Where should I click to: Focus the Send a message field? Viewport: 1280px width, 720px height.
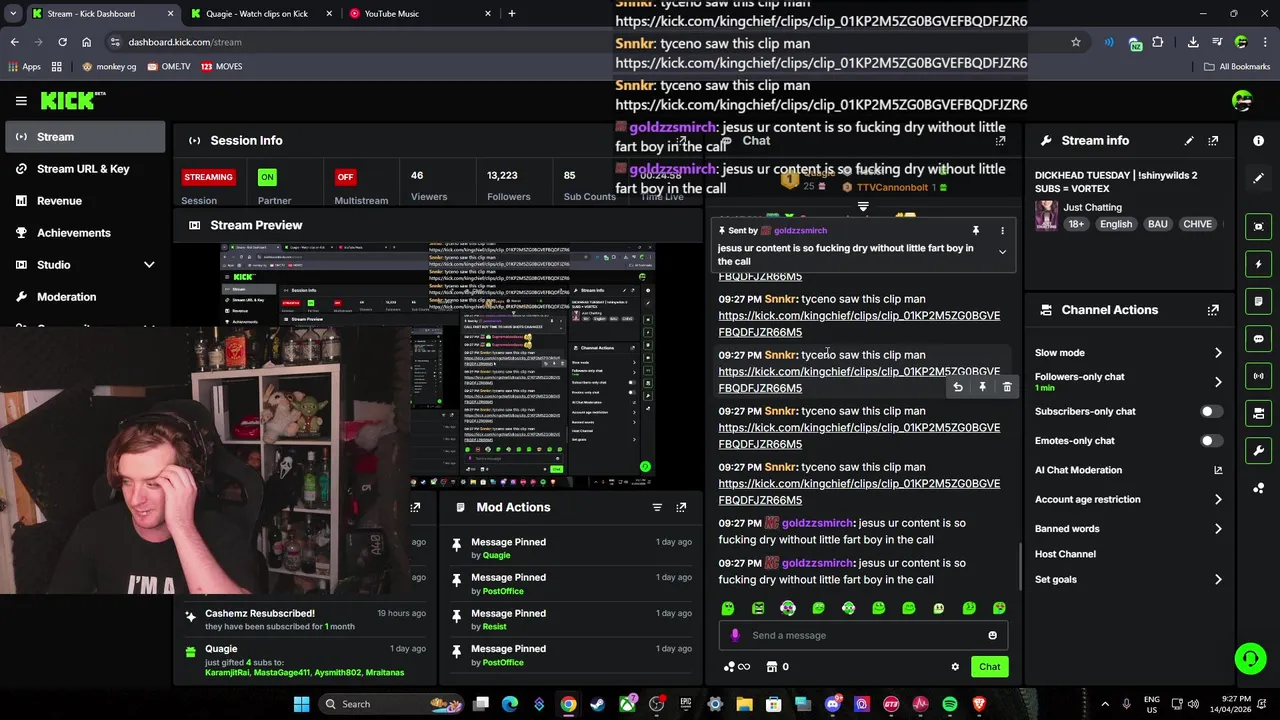[x=863, y=635]
